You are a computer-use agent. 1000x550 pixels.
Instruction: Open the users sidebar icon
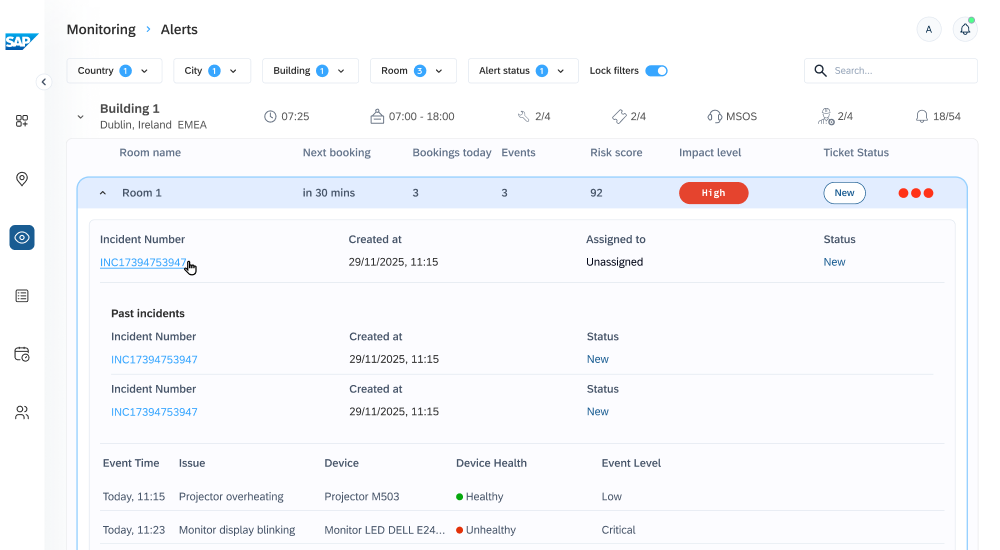[22, 413]
